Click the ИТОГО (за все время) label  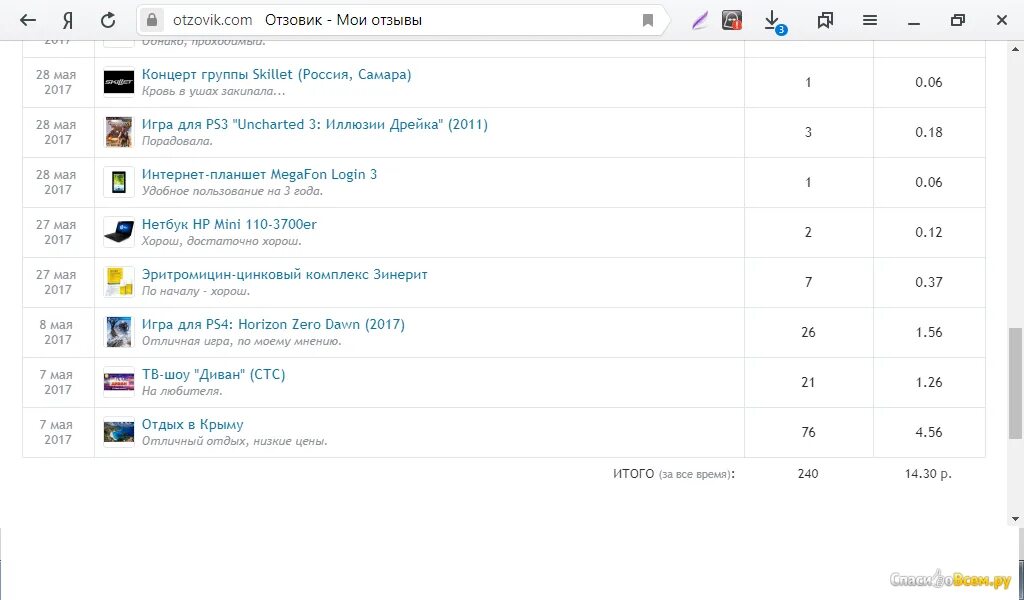674,474
